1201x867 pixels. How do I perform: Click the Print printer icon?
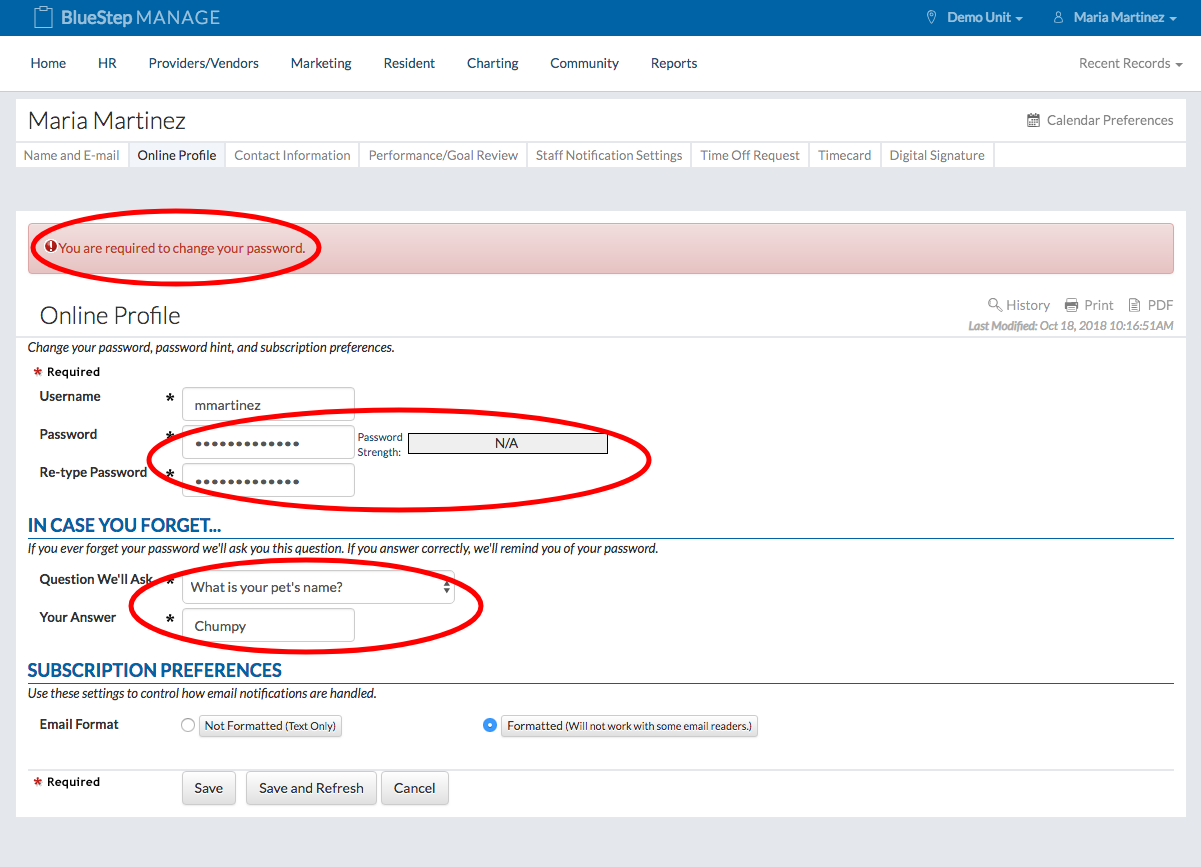pyautogui.click(x=1071, y=305)
